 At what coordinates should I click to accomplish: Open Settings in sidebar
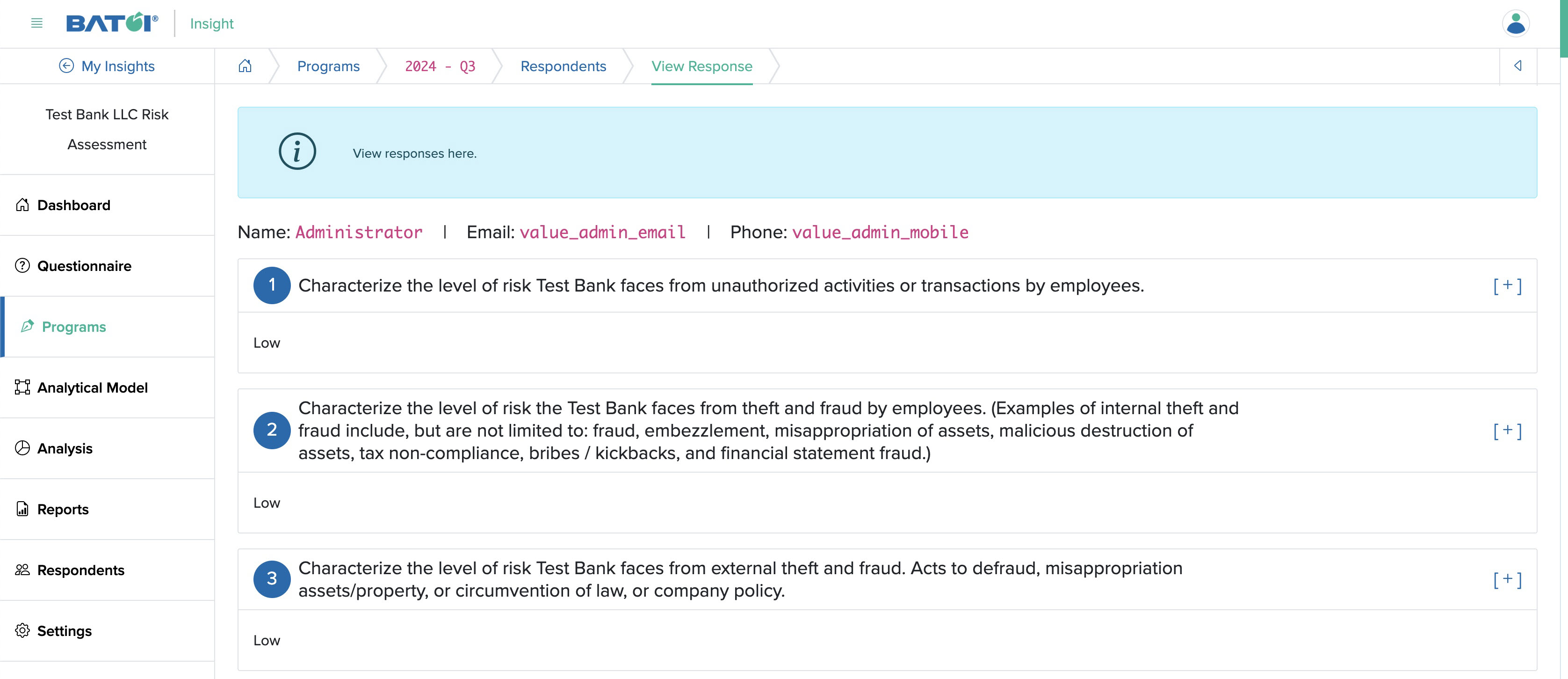tap(64, 630)
